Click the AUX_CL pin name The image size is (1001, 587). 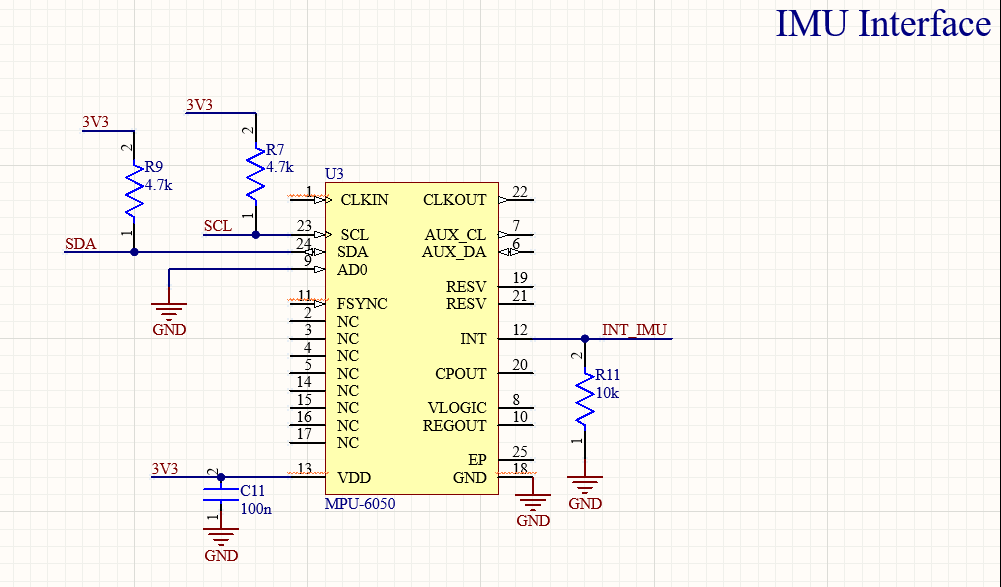455,235
